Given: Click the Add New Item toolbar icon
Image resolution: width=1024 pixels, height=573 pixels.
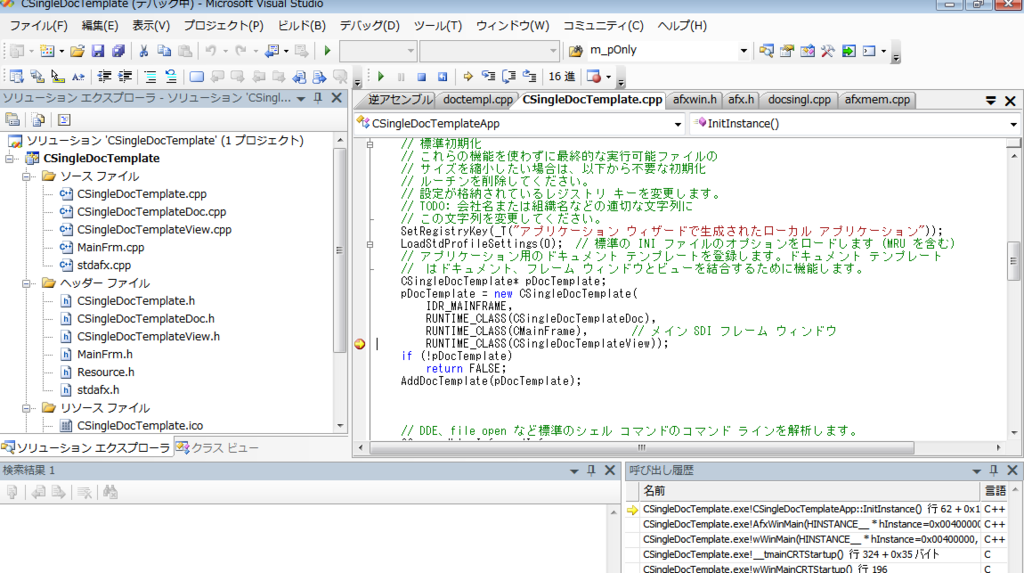Looking at the screenshot, I should pyautogui.click(x=47, y=50).
